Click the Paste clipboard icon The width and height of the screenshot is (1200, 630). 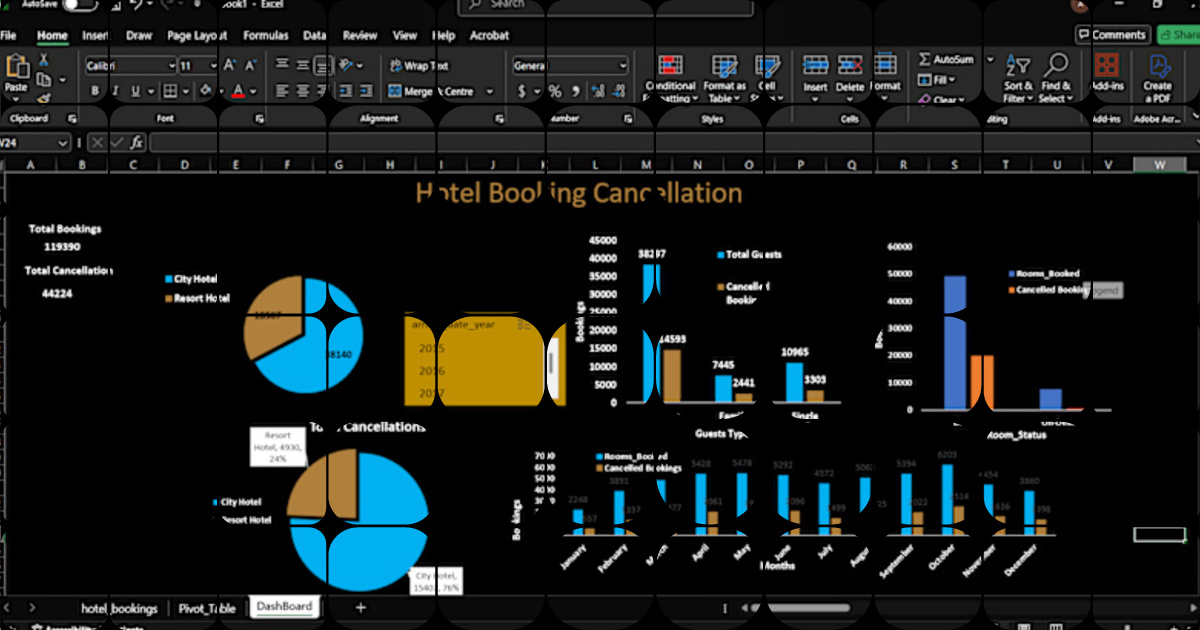click(17, 67)
